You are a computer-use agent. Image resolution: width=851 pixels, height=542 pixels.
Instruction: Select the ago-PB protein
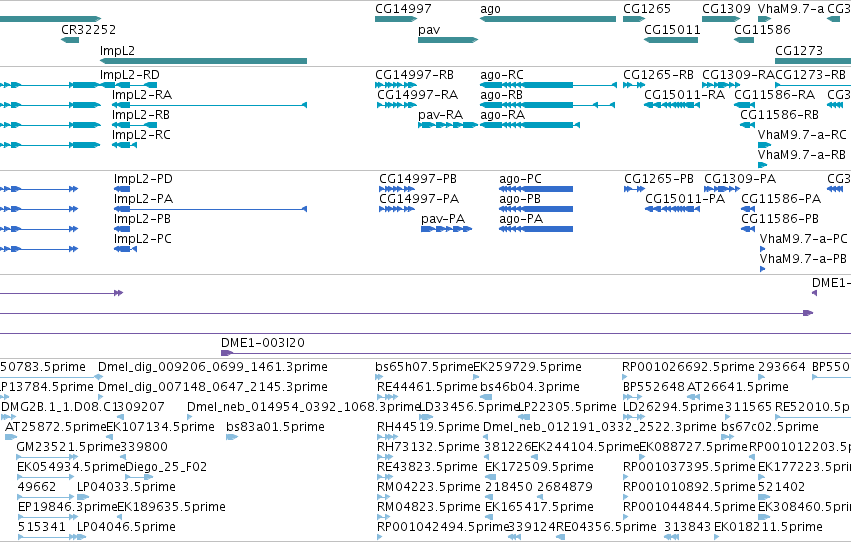click(536, 209)
